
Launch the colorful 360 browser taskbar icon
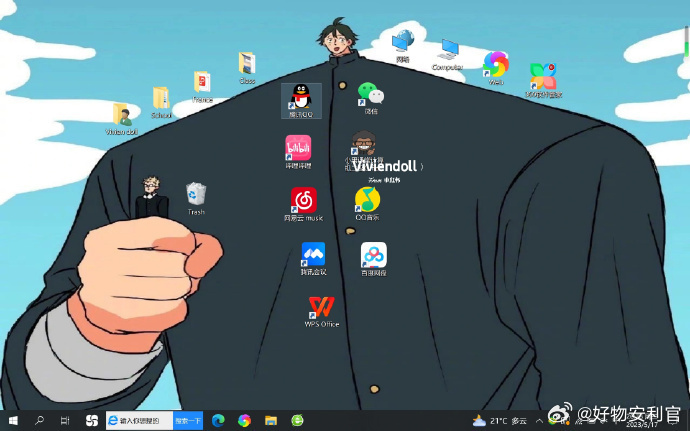point(244,421)
